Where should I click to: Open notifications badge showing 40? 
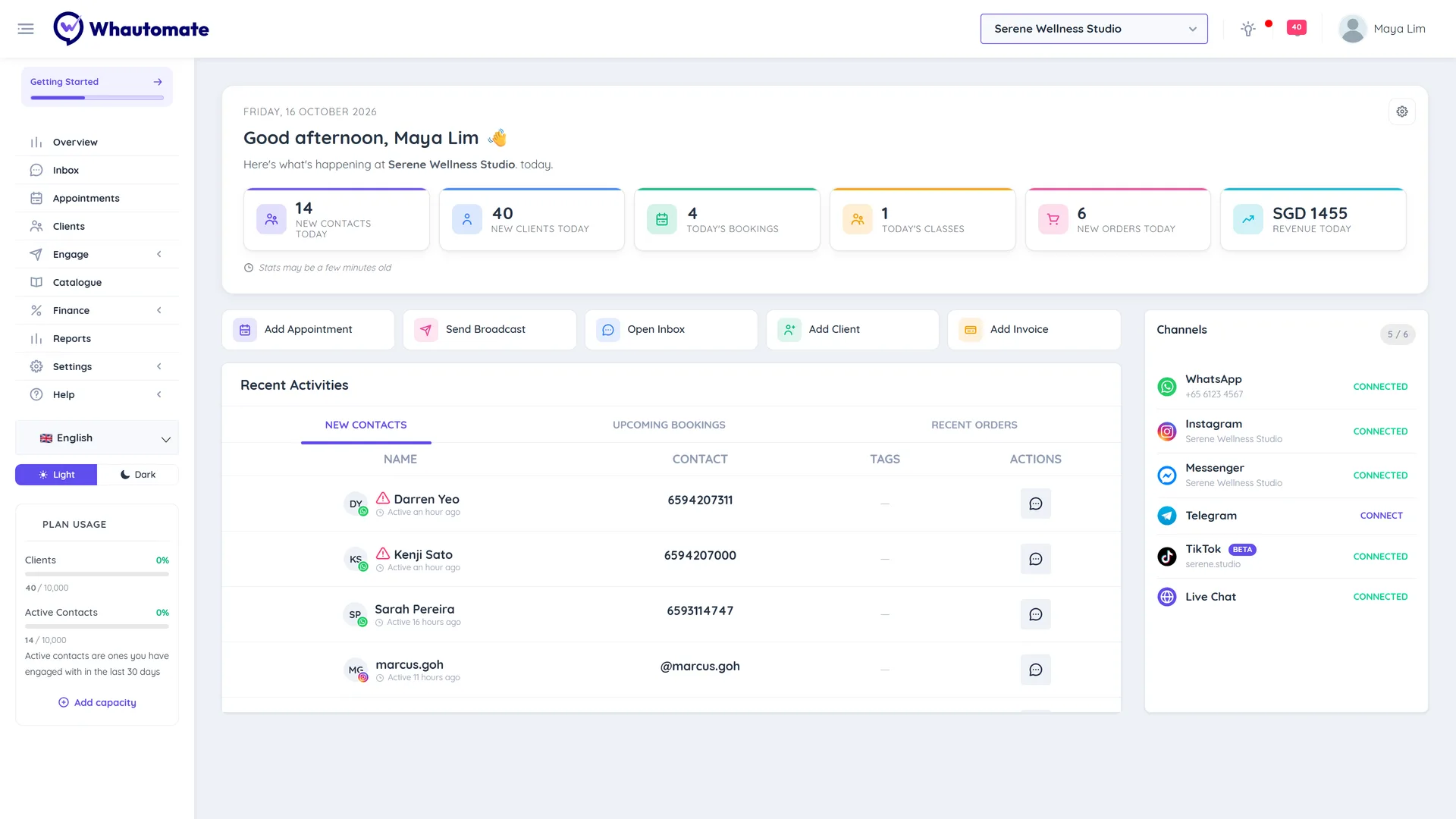(x=1297, y=28)
